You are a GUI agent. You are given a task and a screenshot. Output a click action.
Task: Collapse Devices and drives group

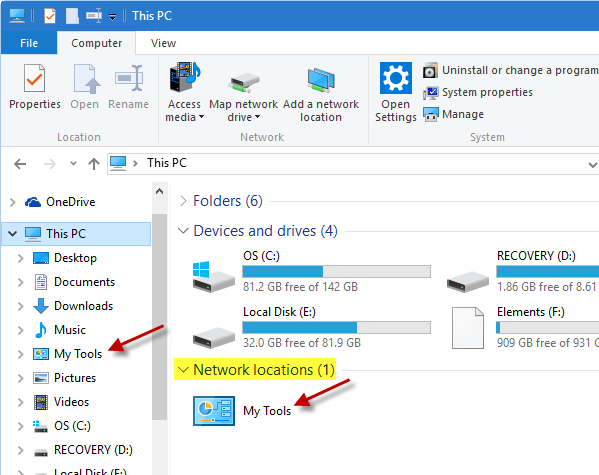pyautogui.click(x=183, y=231)
